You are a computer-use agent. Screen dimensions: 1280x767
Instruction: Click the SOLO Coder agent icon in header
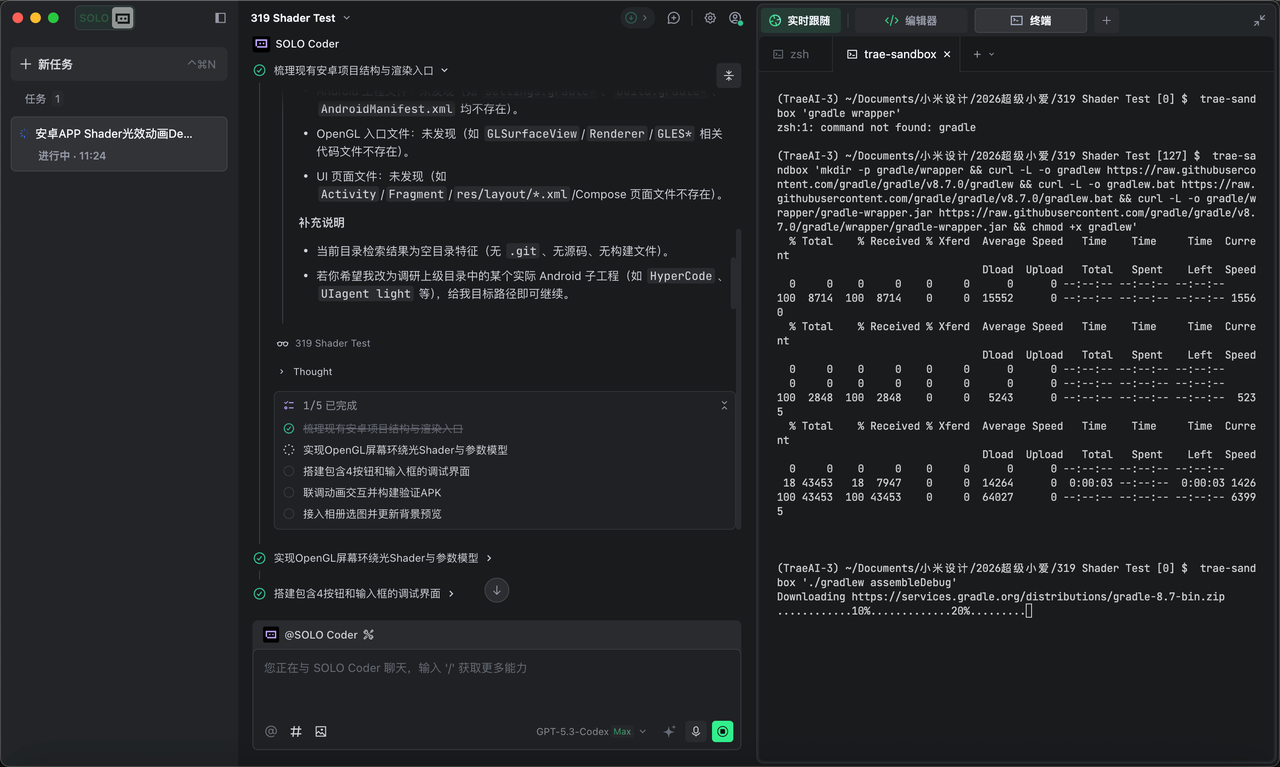pos(262,44)
